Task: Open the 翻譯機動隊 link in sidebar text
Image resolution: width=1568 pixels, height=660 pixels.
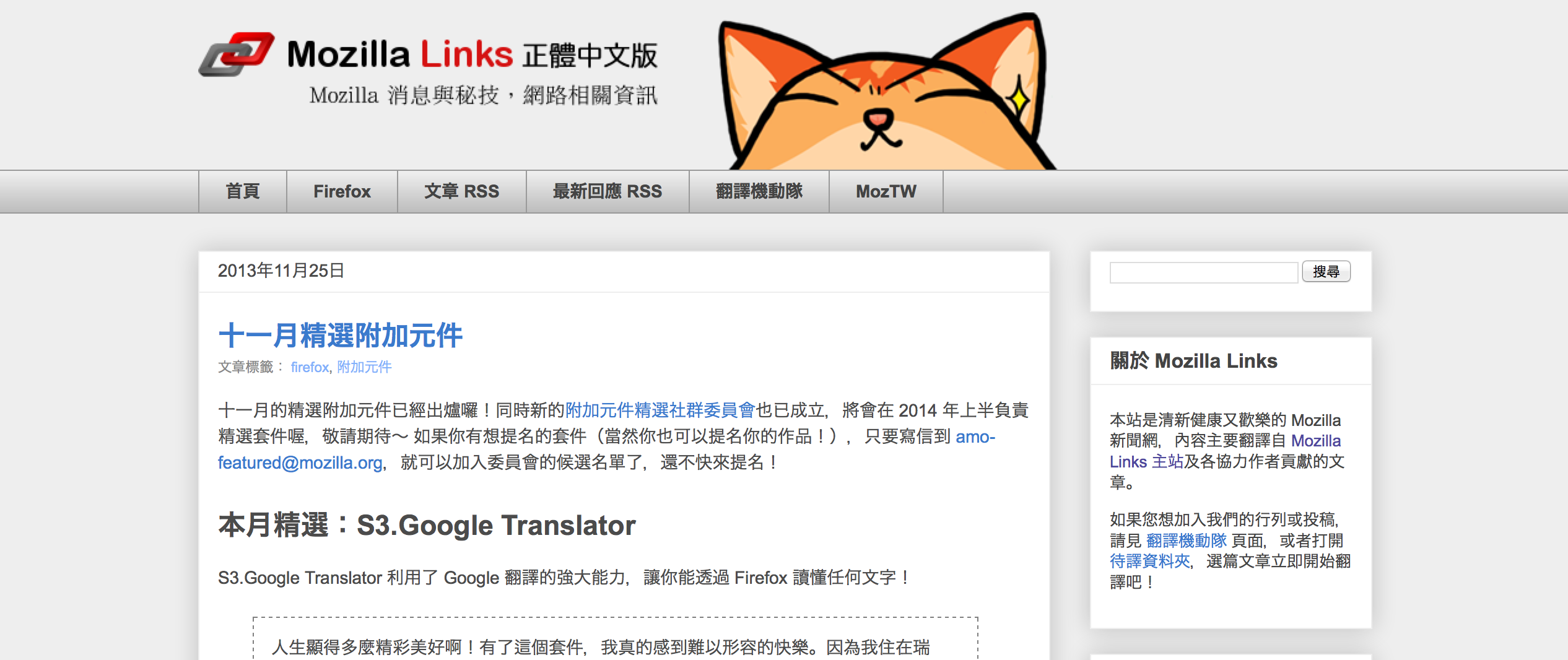Action: pos(1186,541)
